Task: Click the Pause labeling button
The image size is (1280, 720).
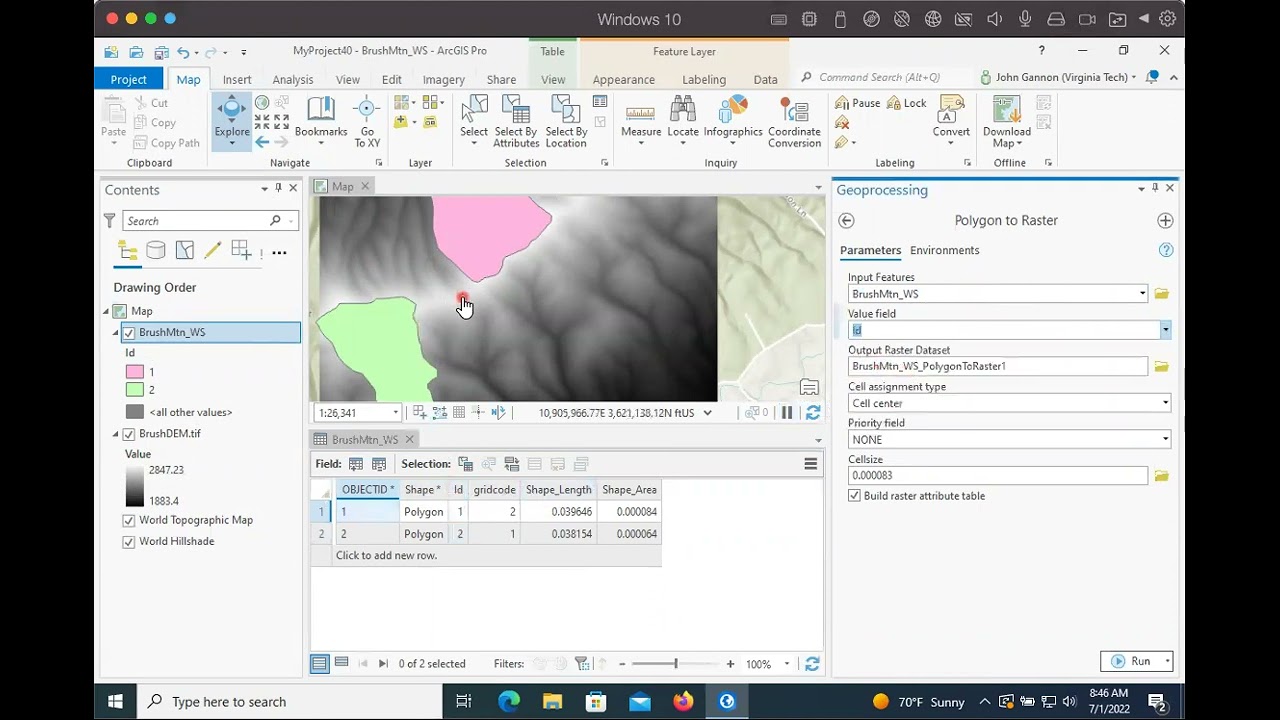Action: (x=858, y=103)
